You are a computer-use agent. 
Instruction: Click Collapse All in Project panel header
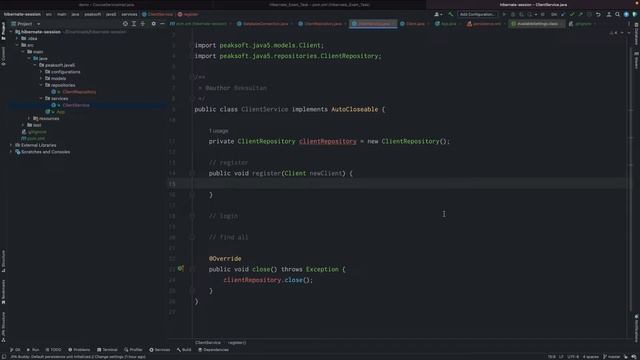click(142, 24)
